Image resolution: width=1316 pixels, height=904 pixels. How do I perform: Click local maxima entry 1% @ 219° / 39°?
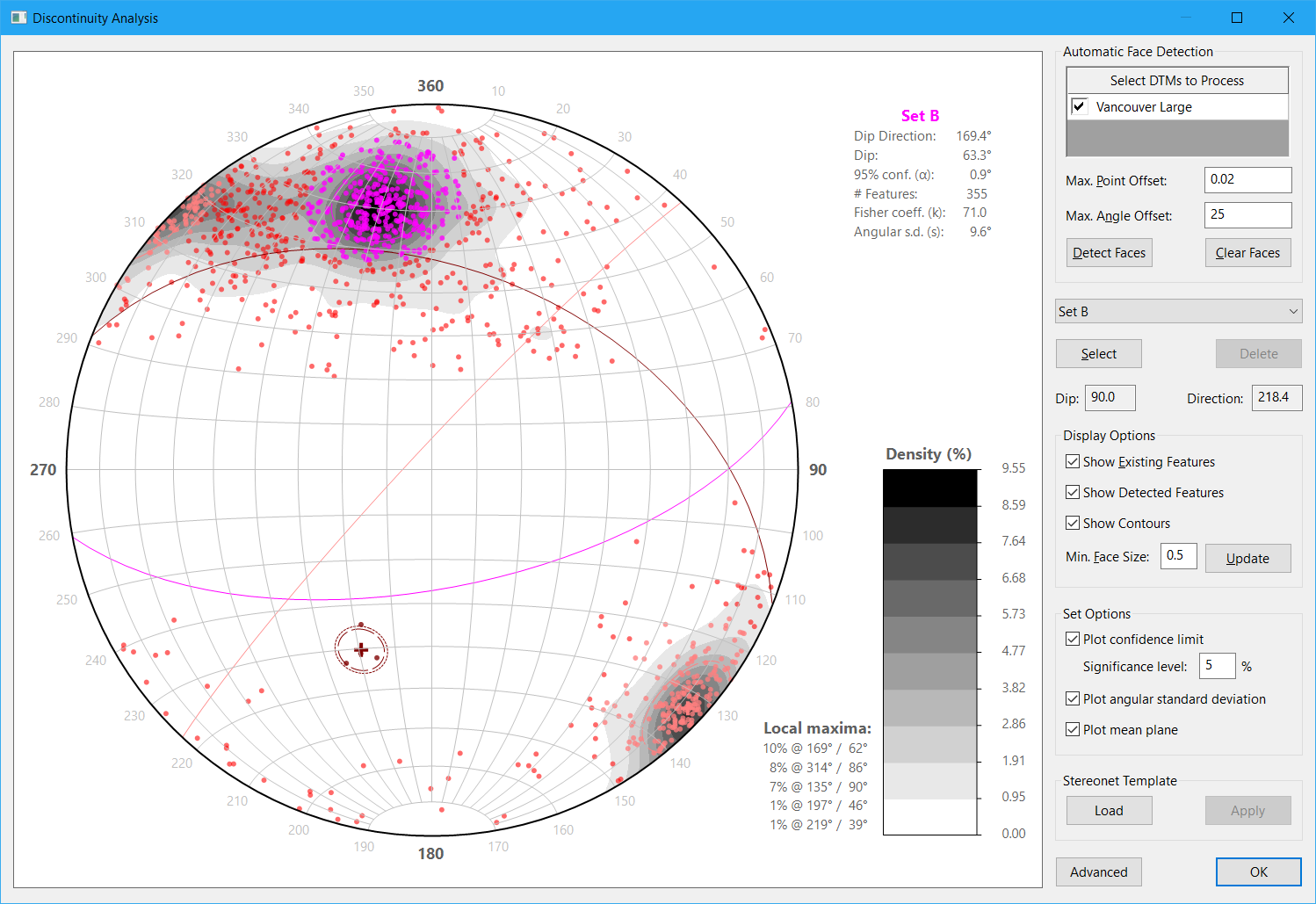coord(818,824)
